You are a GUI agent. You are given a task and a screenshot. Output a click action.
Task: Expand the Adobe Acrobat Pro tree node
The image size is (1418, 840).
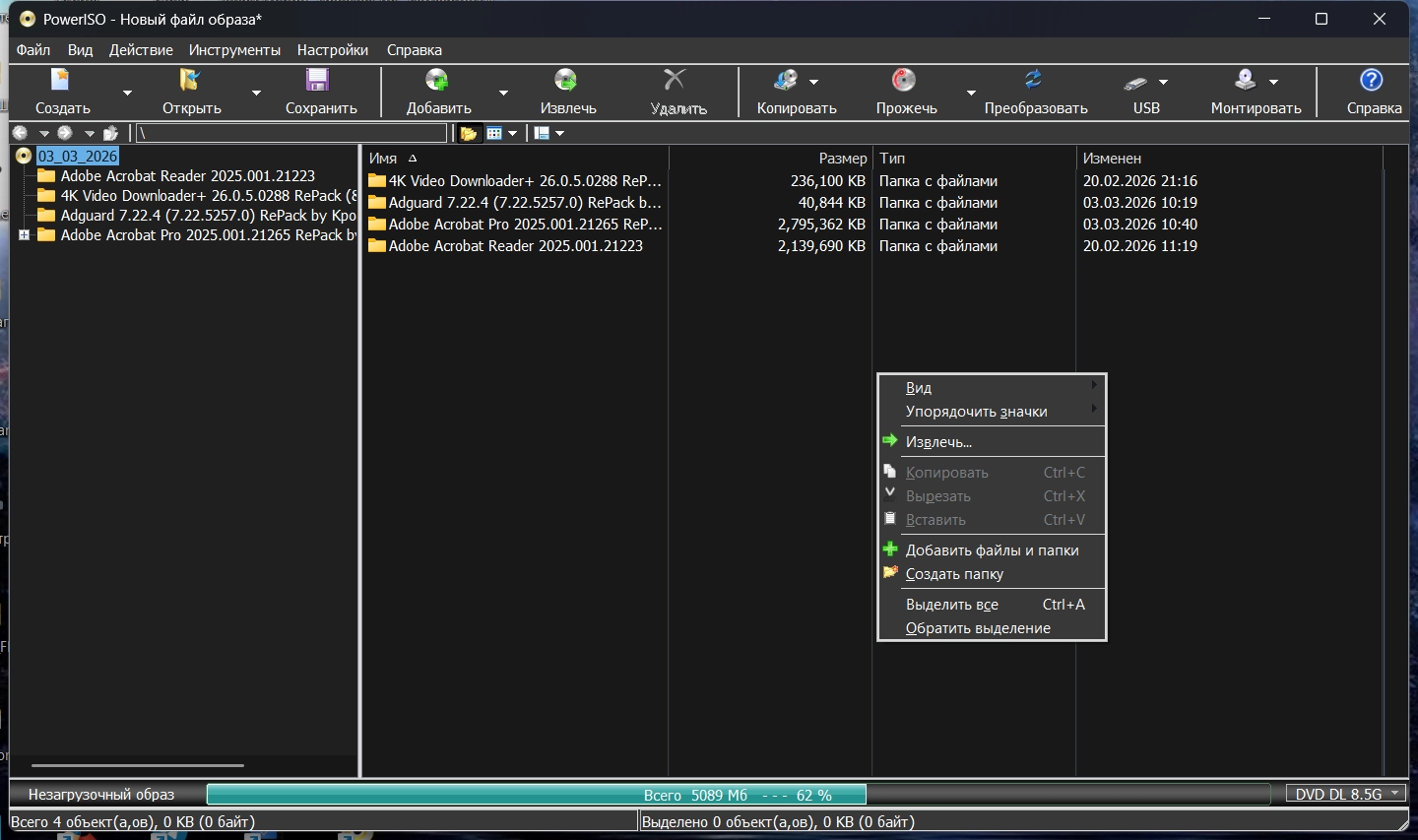24,235
